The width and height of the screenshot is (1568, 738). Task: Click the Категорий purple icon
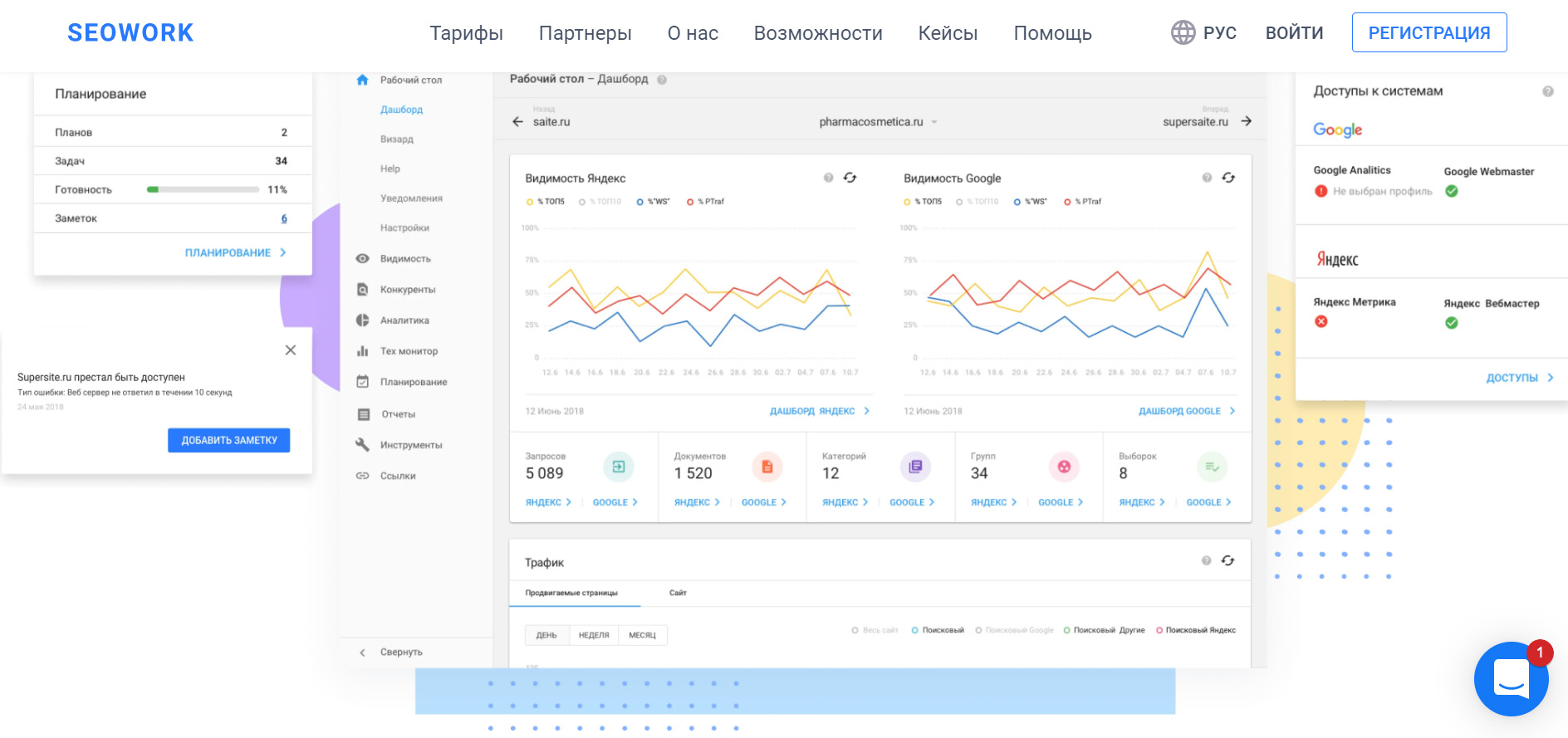(x=915, y=467)
